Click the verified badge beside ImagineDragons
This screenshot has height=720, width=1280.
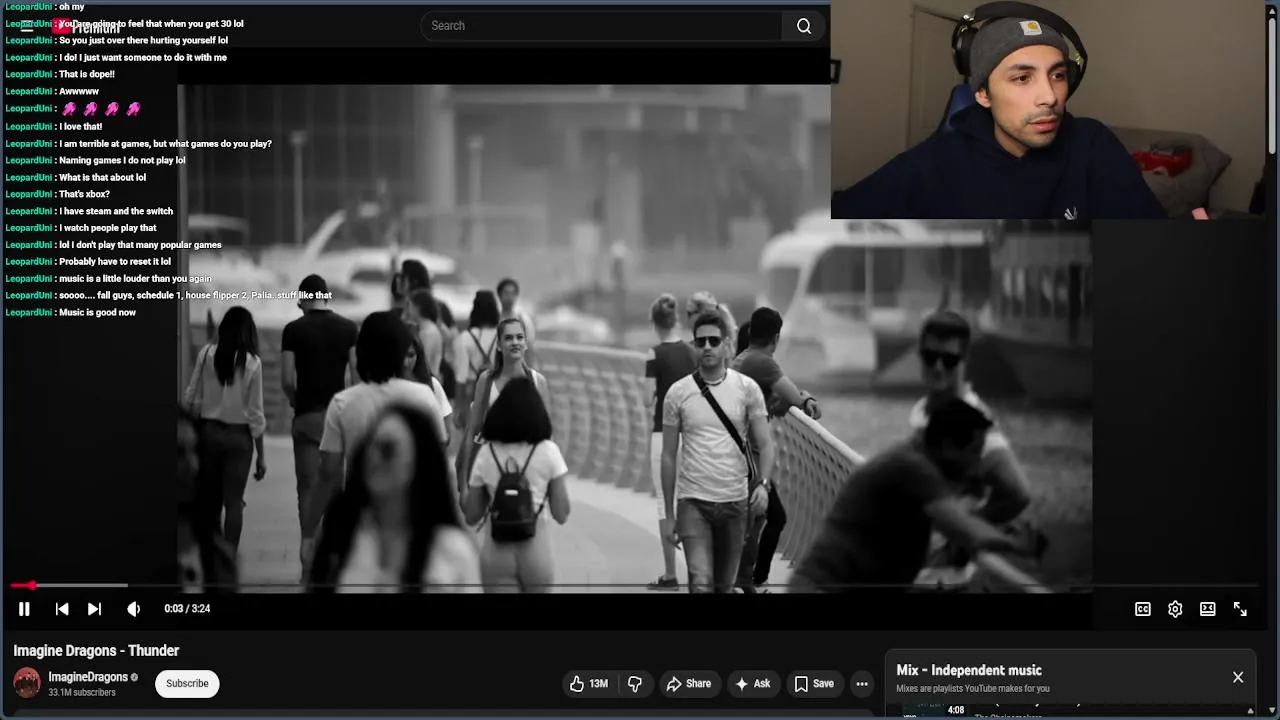pyautogui.click(x=135, y=678)
